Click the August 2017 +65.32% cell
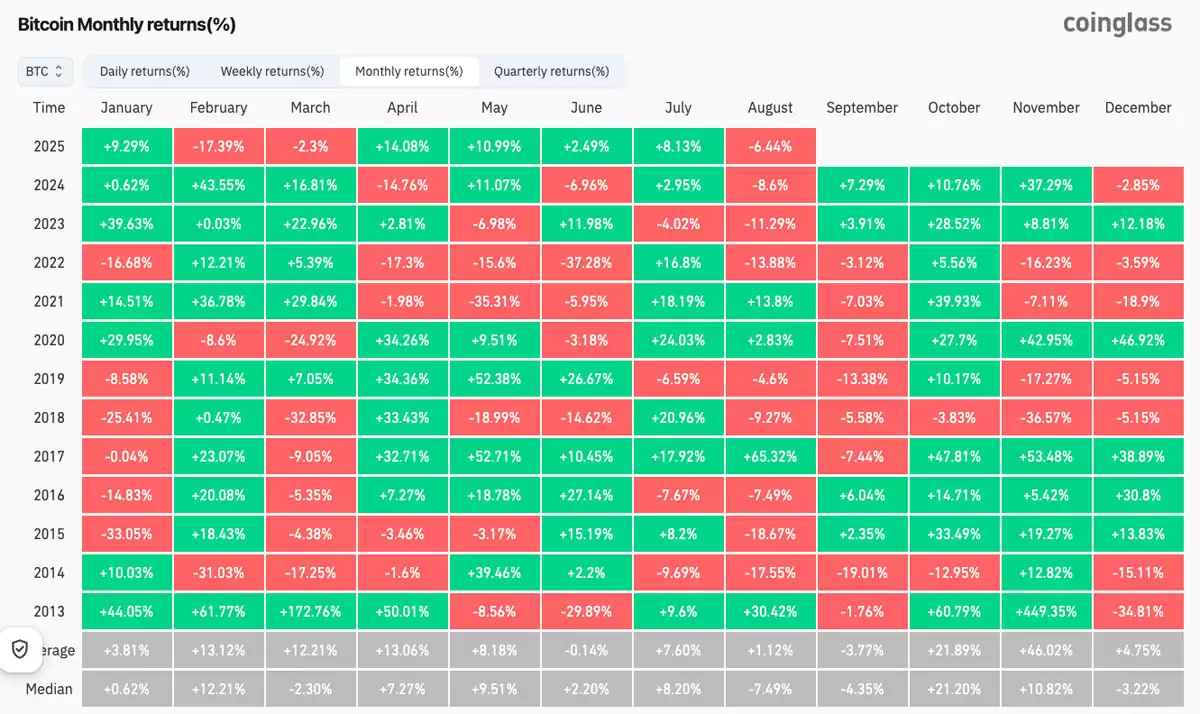The image size is (1200, 714). 770,456
